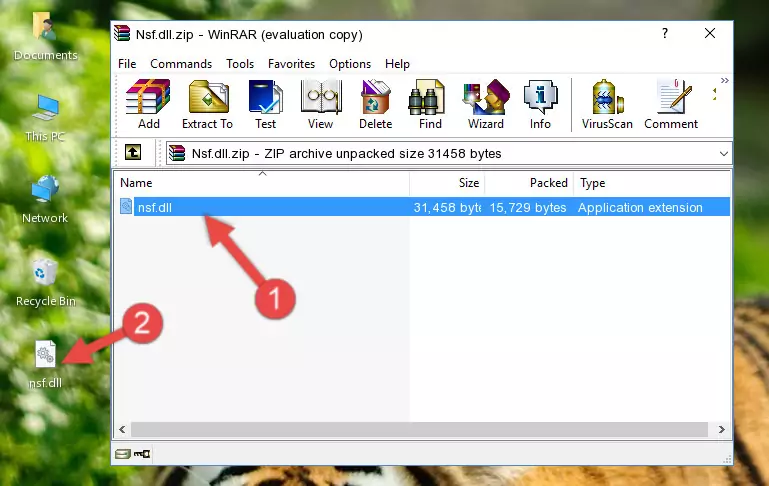Click the horizontal scrollbar right arrow

point(721,429)
